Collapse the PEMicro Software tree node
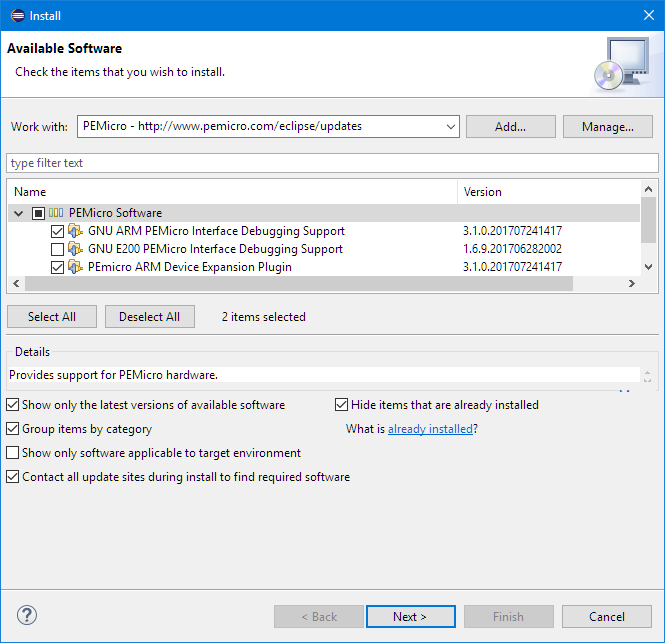The height and width of the screenshot is (643, 665). 18,213
